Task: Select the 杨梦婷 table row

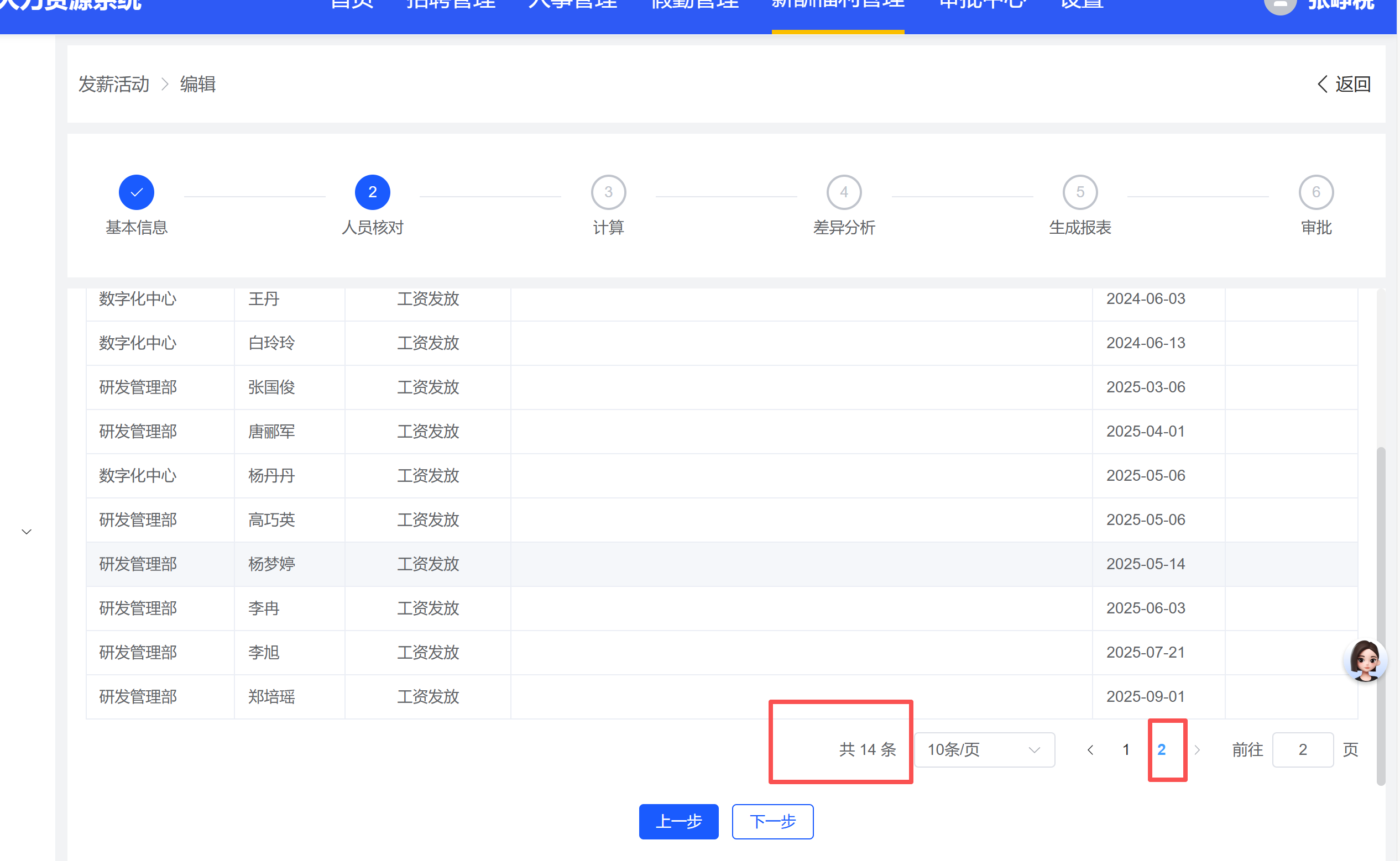Action: tap(271, 564)
